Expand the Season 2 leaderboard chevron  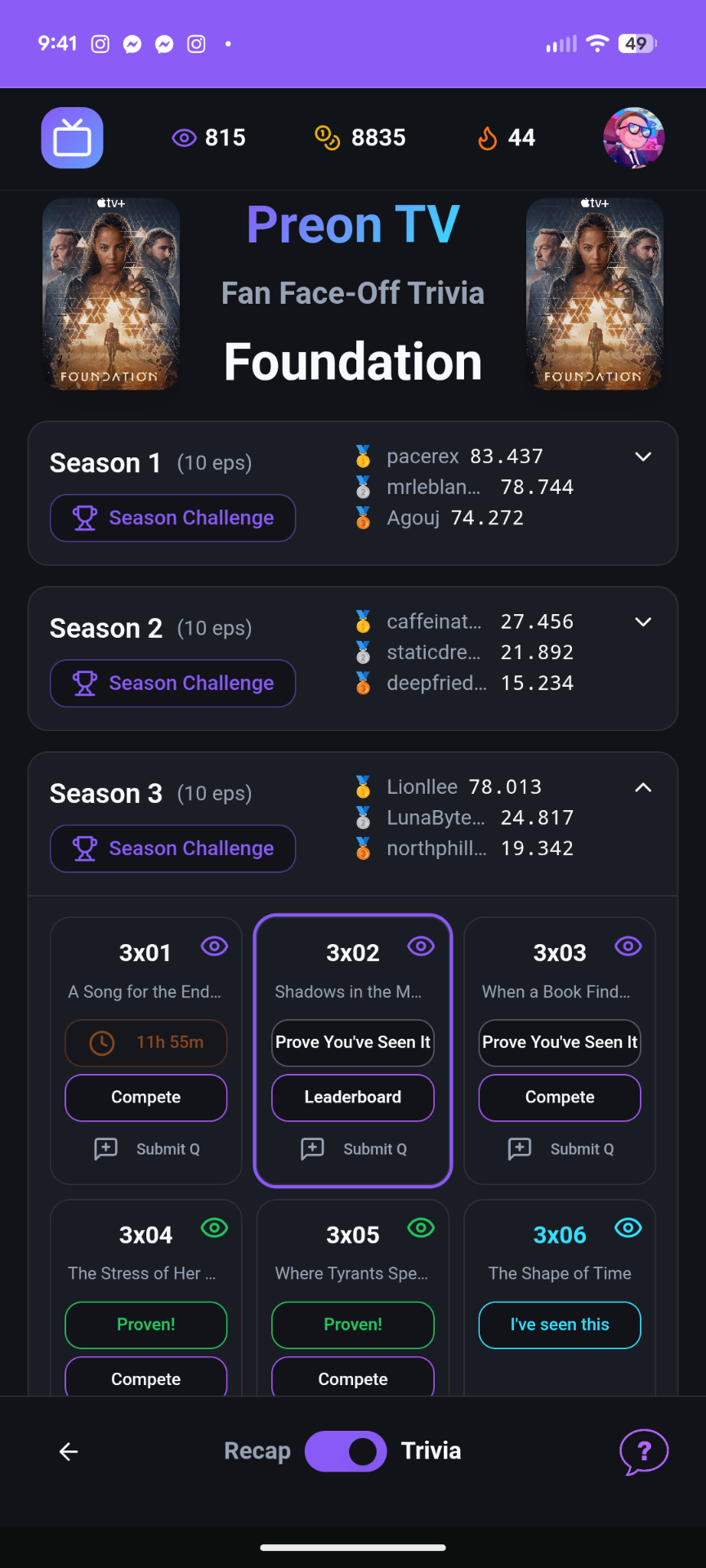click(643, 621)
